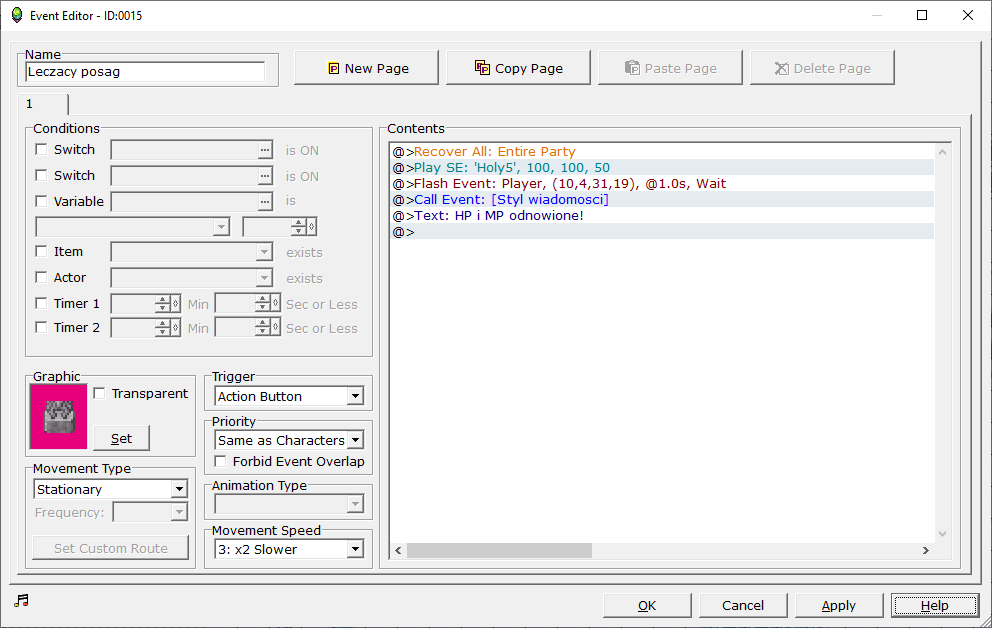The height and width of the screenshot is (628, 992).
Task: Click the up arrow of Contents vertical scrollbar
Action: (x=942, y=152)
